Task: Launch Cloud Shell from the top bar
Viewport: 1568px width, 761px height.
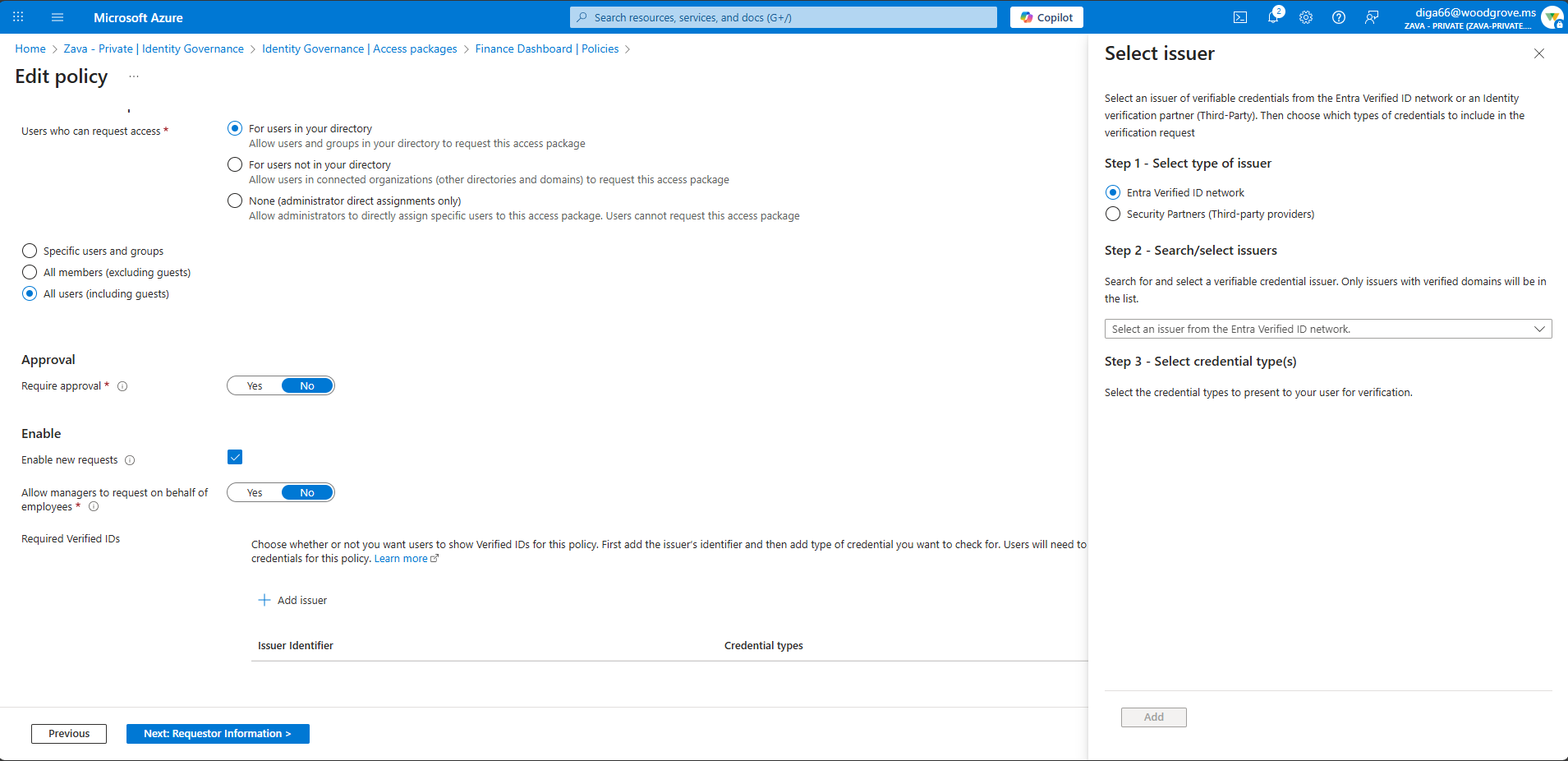Action: pyautogui.click(x=1240, y=17)
